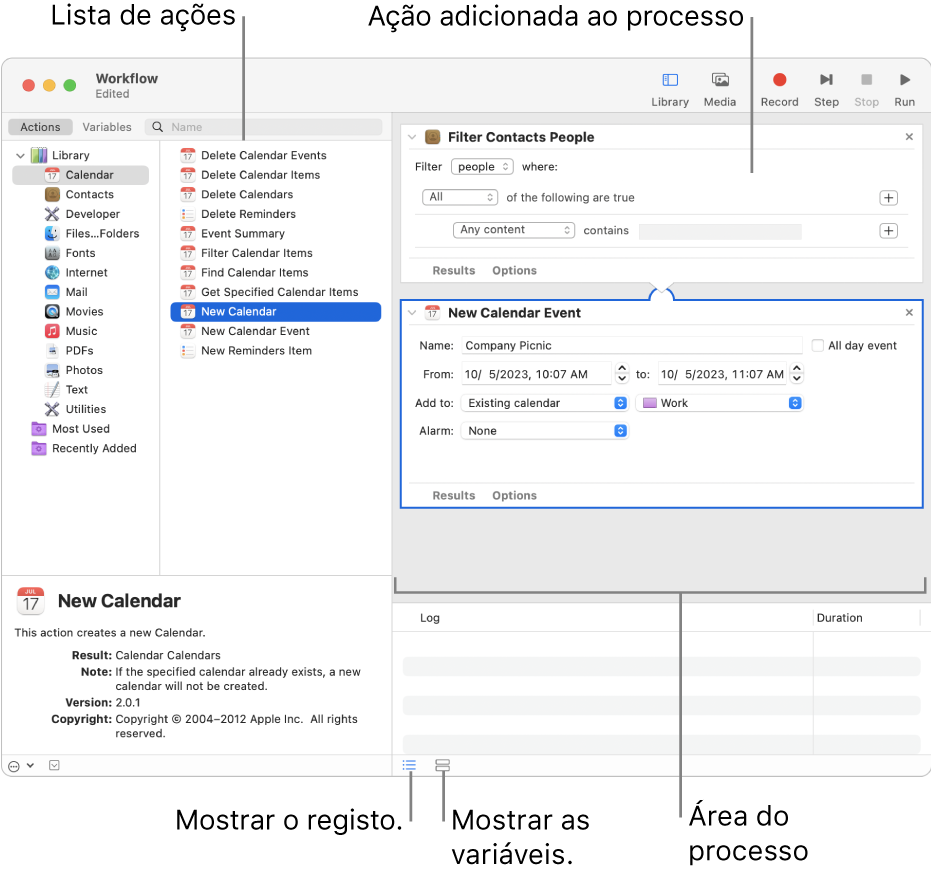This screenshot has height=875, width=931.
Task: Select Delete Reminders action
Action: [x=238, y=214]
